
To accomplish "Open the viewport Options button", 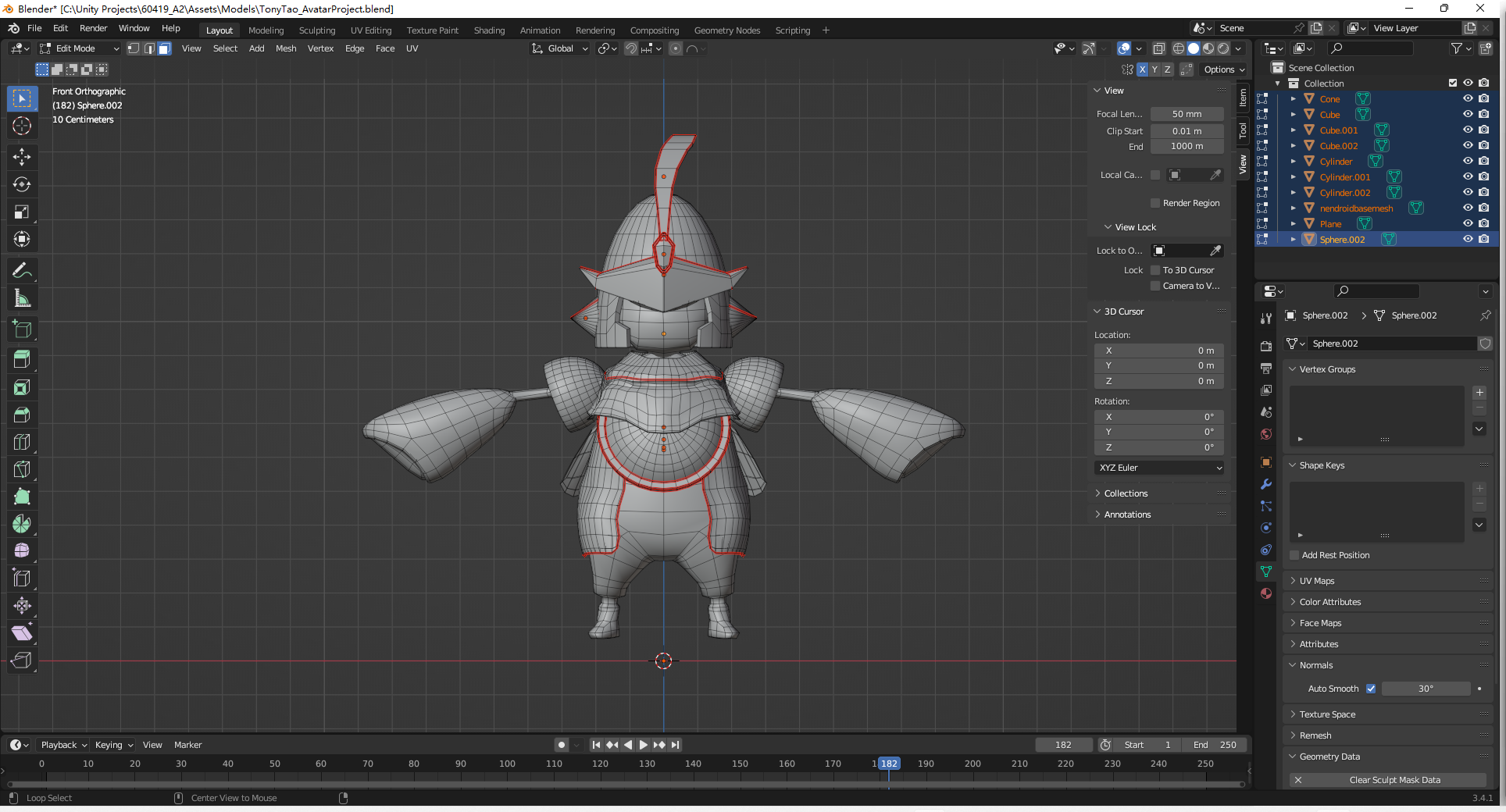I will (1224, 69).
